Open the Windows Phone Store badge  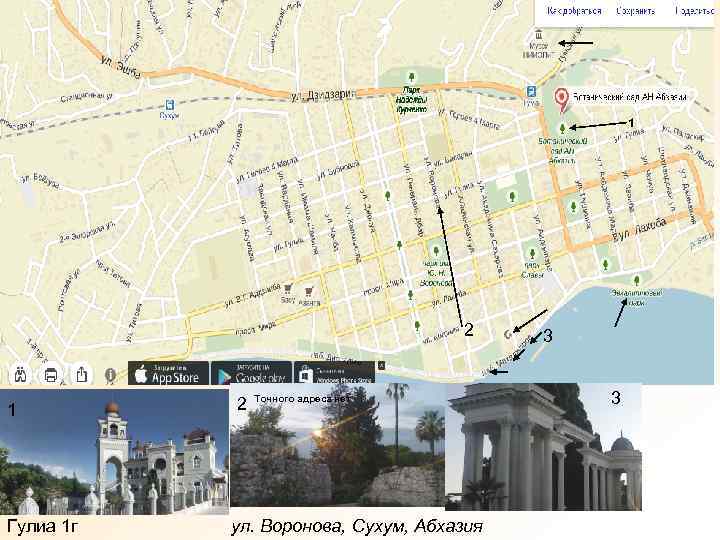pyautogui.click(x=334, y=373)
